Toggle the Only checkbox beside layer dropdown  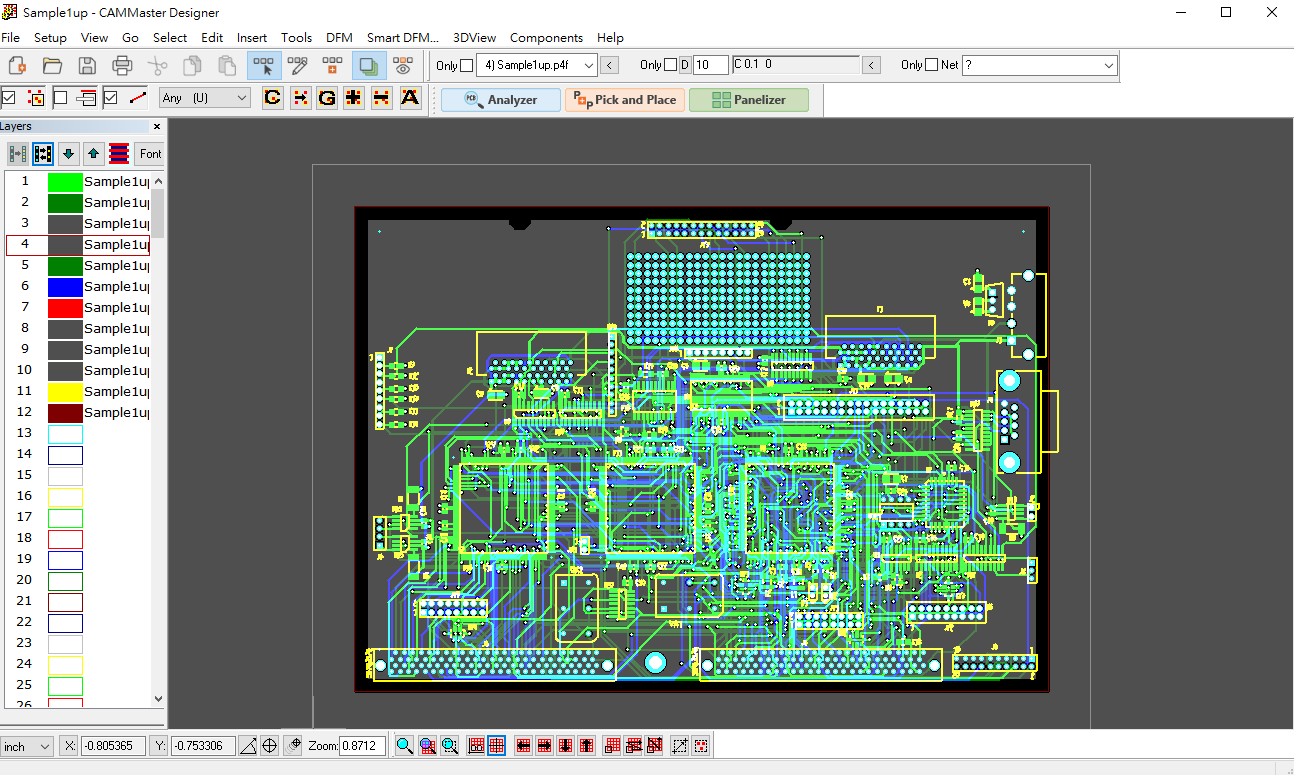(x=467, y=66)
